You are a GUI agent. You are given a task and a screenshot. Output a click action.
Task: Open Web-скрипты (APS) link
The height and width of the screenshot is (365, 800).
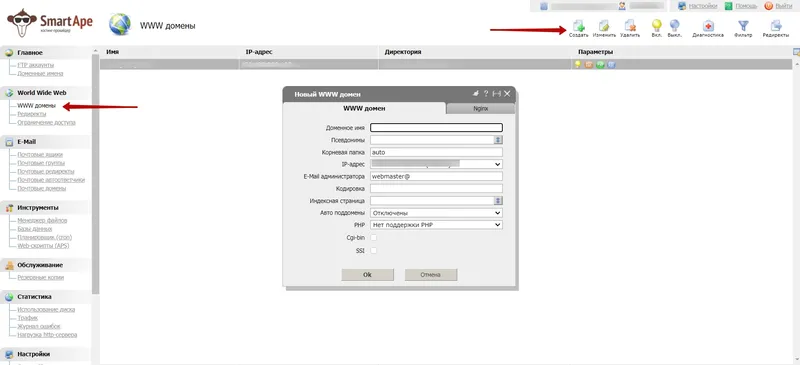[43, 246]
